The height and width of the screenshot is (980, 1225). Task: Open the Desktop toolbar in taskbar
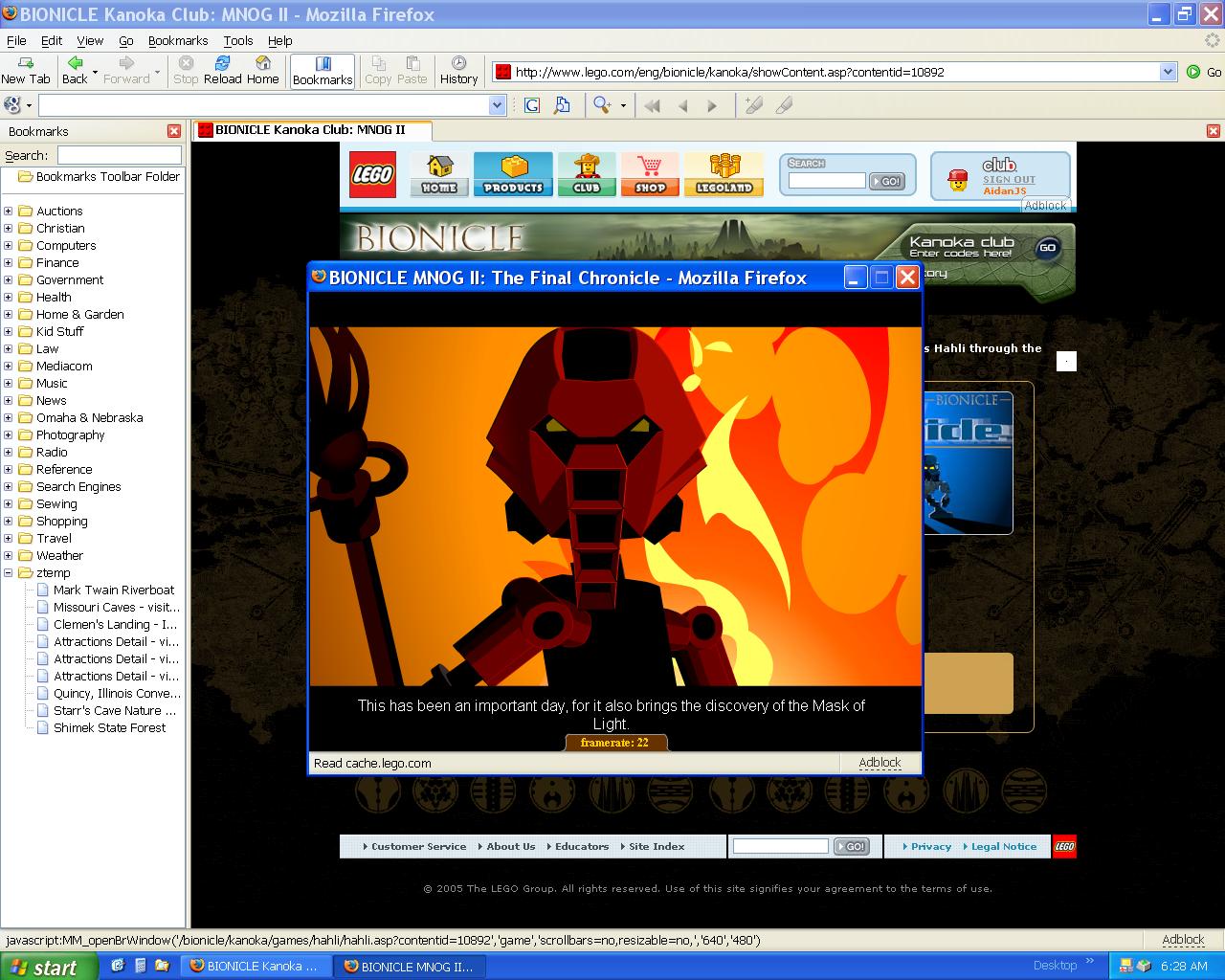pyautogui.click(x=1055, y=966)
